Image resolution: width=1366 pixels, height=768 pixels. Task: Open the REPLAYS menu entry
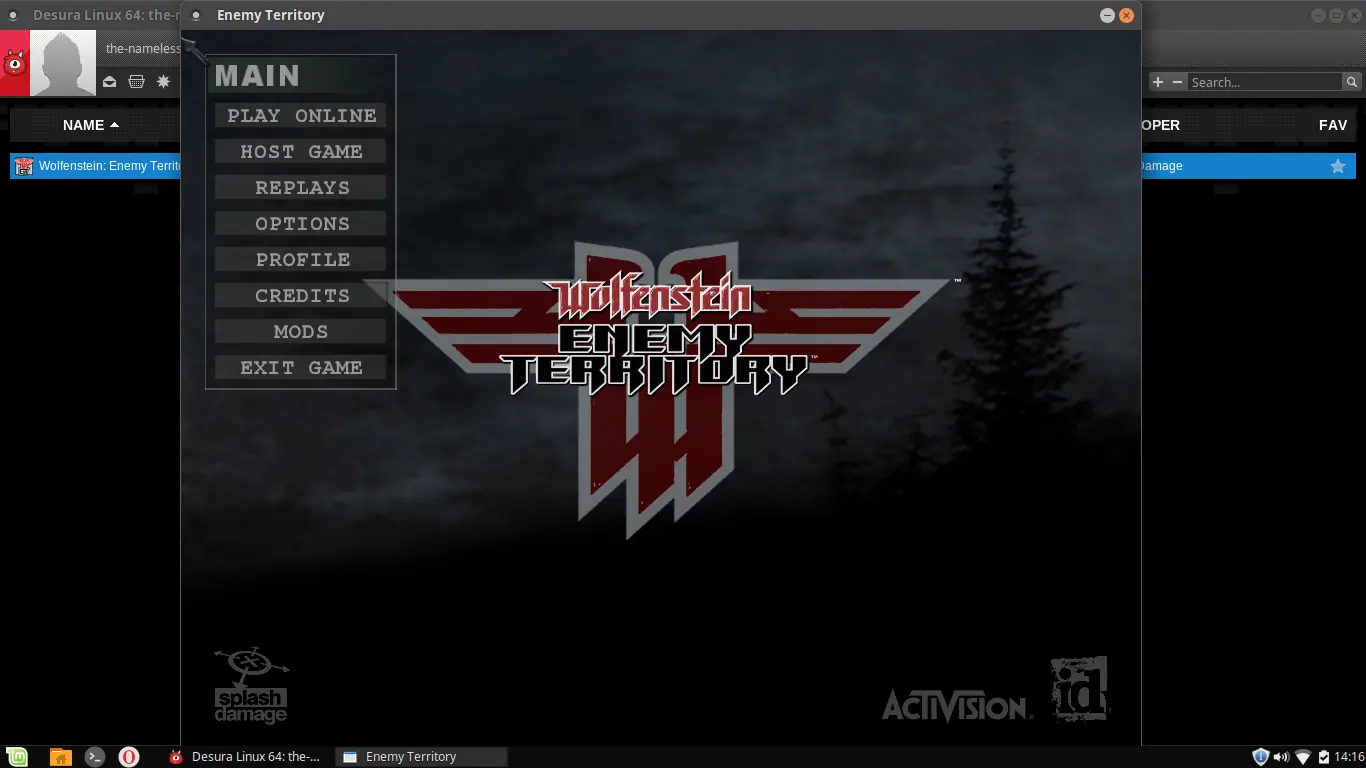tap(301, 188)
